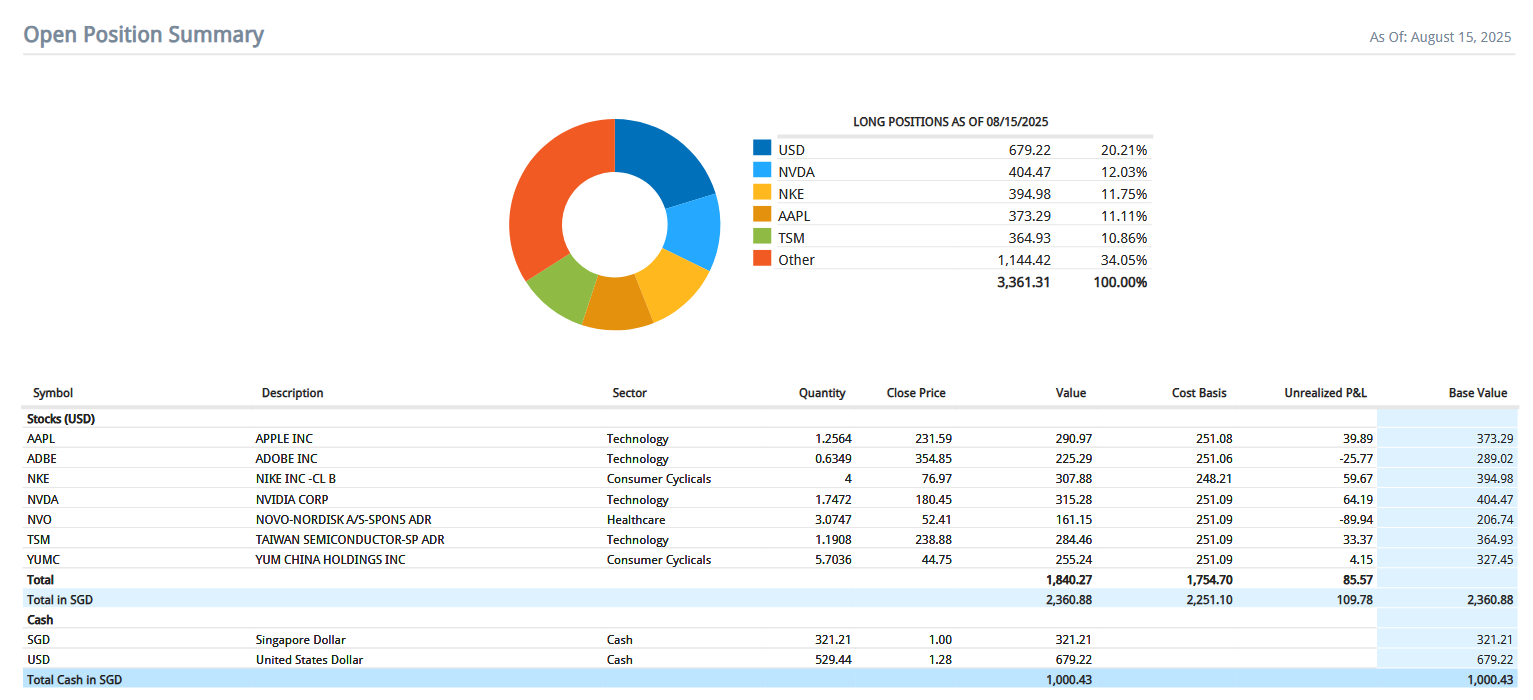
Task: Click the Total Cash in SGD row label
Action: tap(75, 680)
